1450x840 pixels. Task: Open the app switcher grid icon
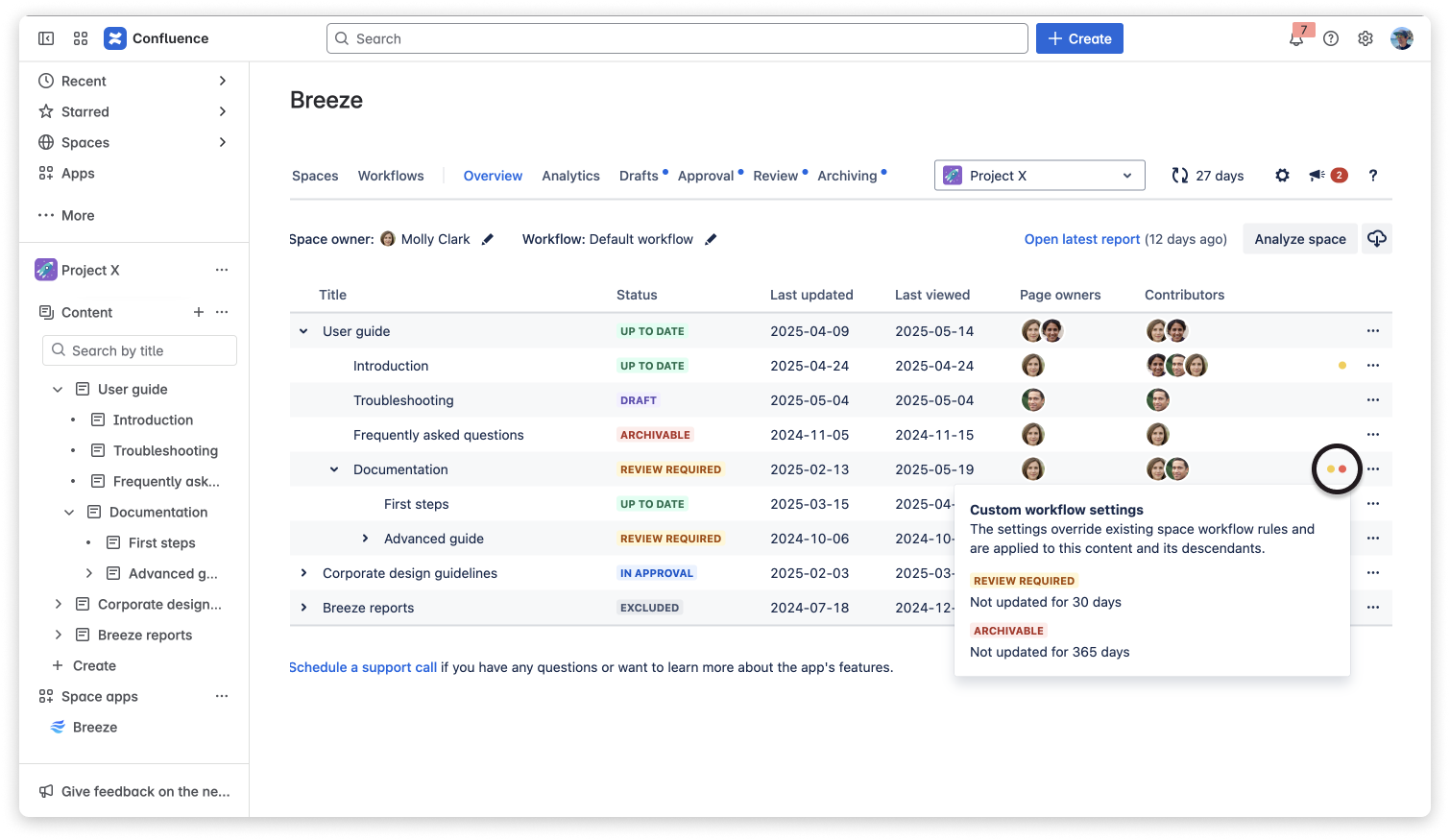(81, 38)
